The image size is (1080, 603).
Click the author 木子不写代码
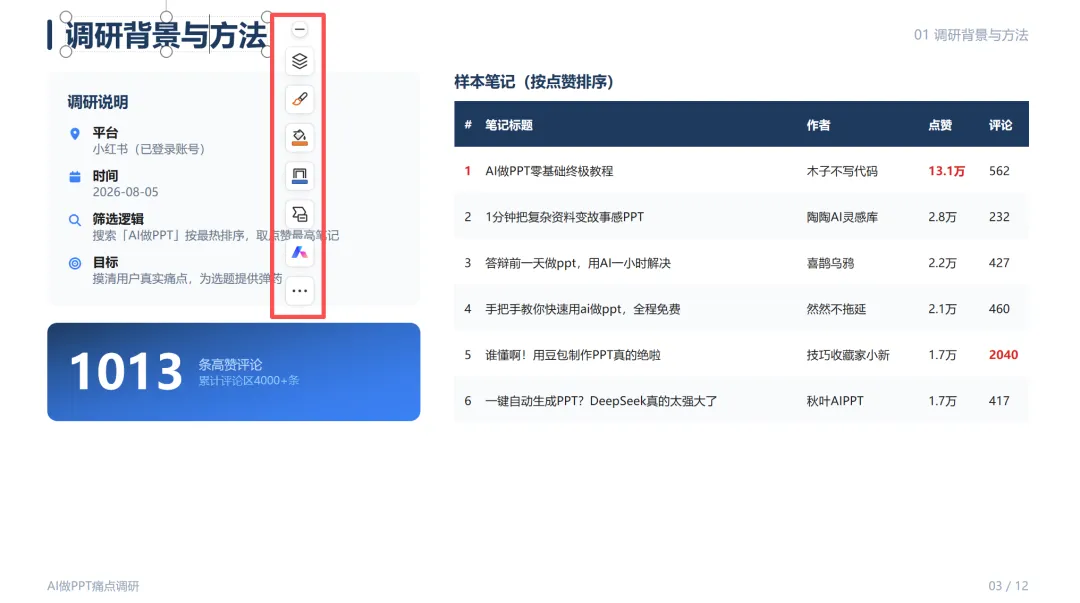[x=842, y=171]
